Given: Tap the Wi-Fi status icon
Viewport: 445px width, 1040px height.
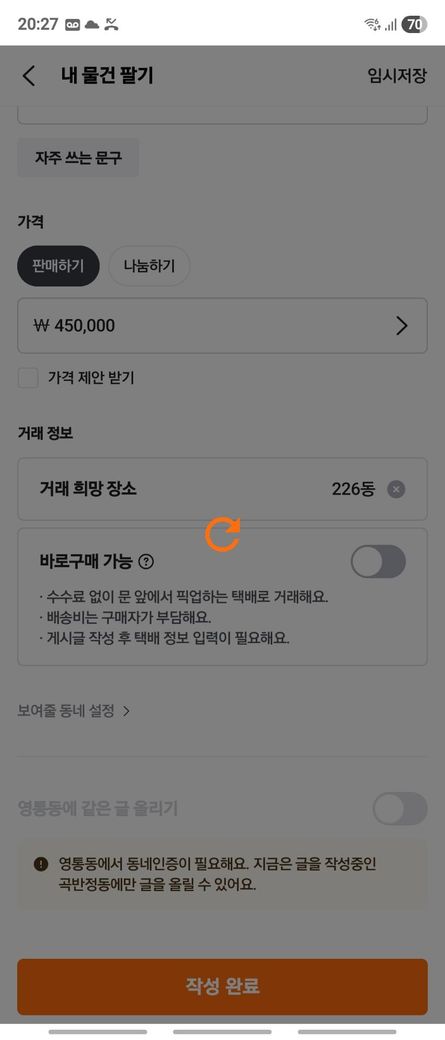Looking at the screenshot, I should point(372,25).
